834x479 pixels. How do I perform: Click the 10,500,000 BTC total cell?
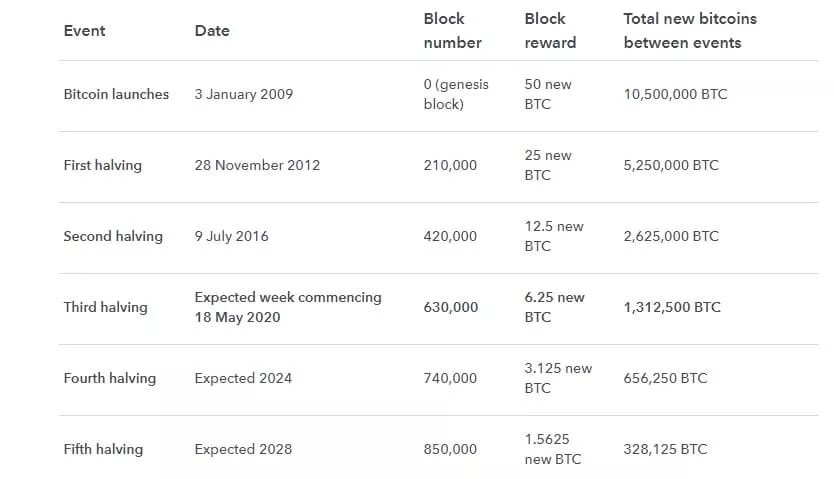(675, 94)
